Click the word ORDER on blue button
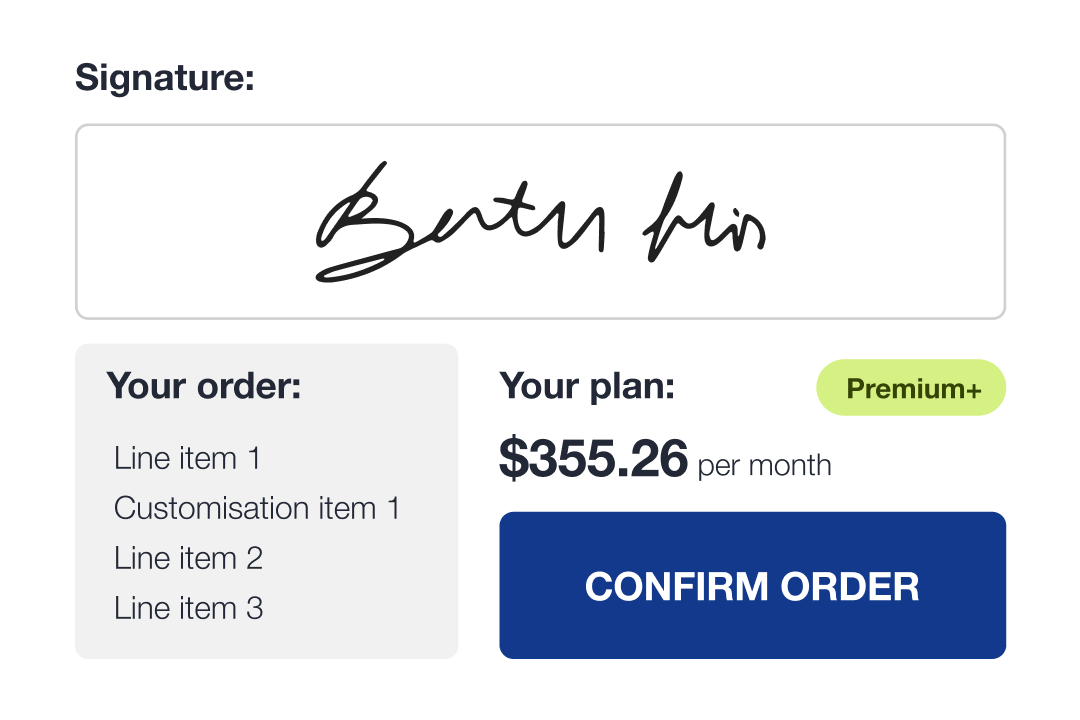This screenshot has height=720, width=1080. click(850, 586)
